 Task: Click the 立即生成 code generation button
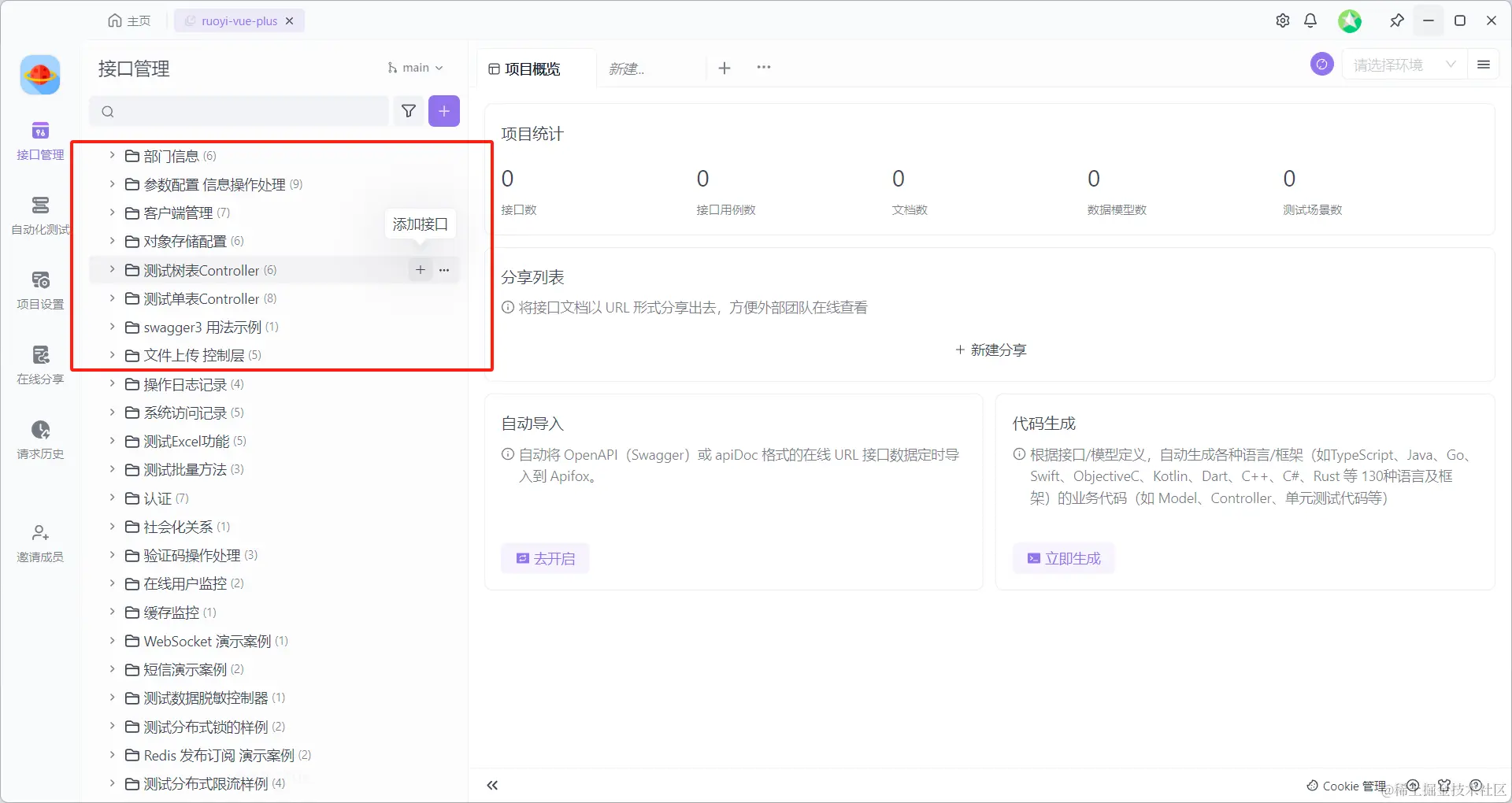[x=1064, y=558]
